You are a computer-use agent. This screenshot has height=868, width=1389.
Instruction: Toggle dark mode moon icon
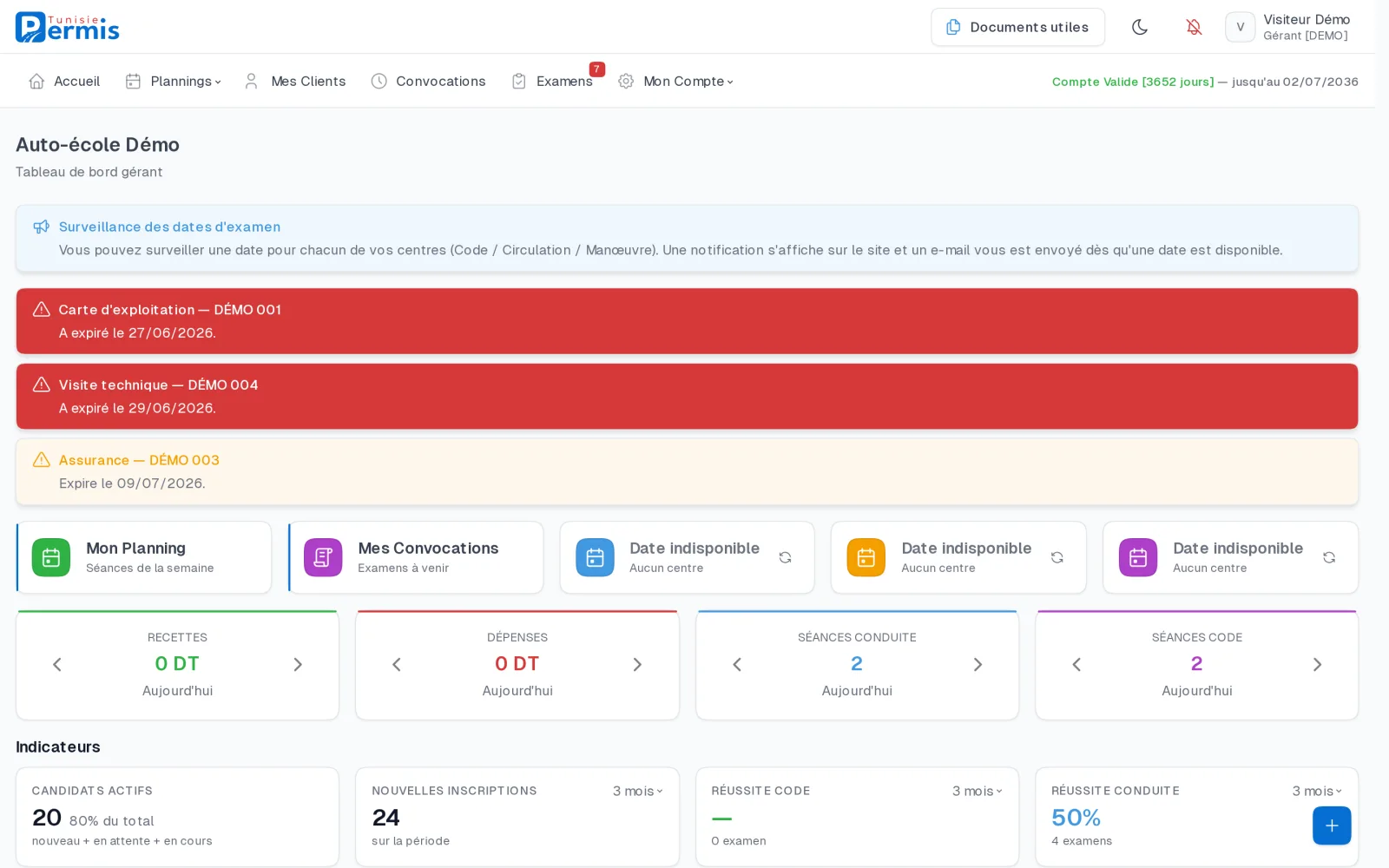coord(1140,27)
